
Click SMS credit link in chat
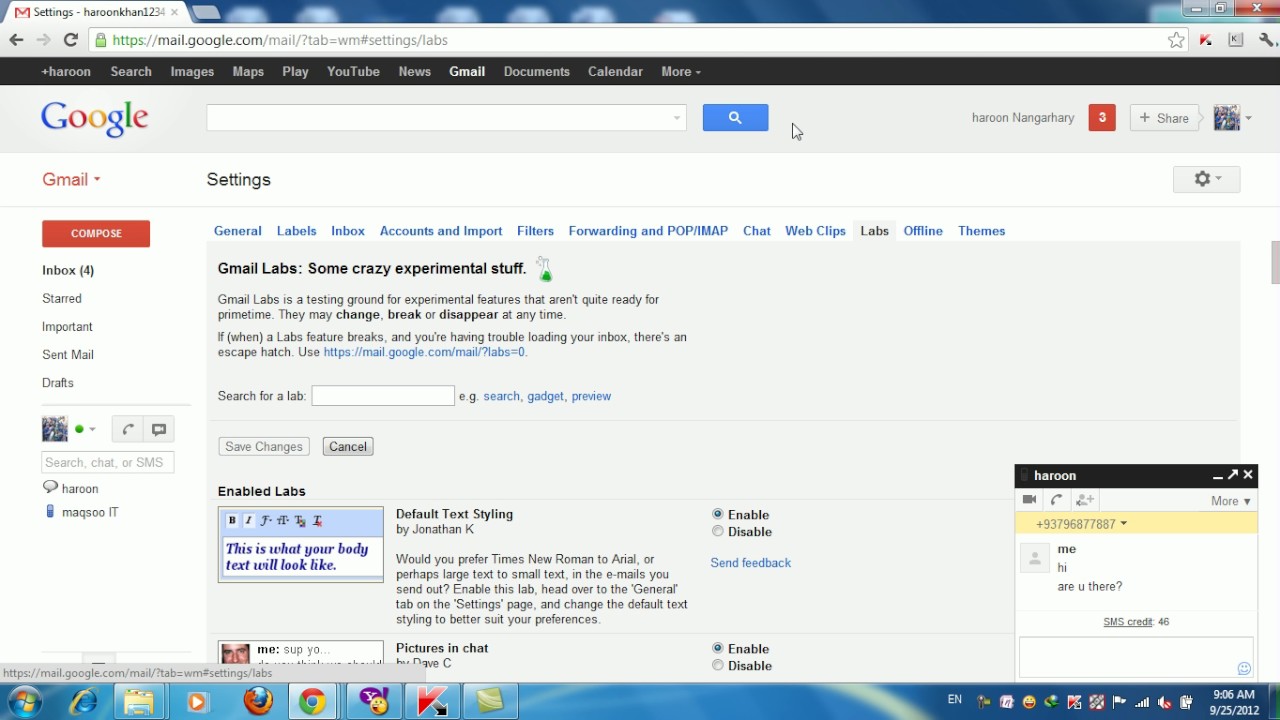pyautogui.click(x=1128, y=622)
